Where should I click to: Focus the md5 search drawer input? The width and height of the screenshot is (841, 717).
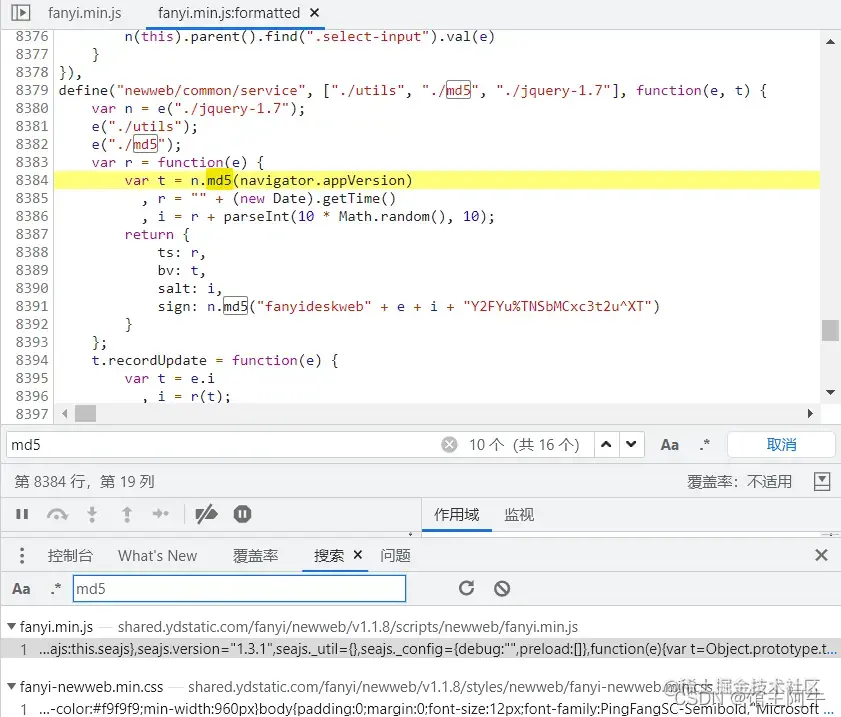239,589
